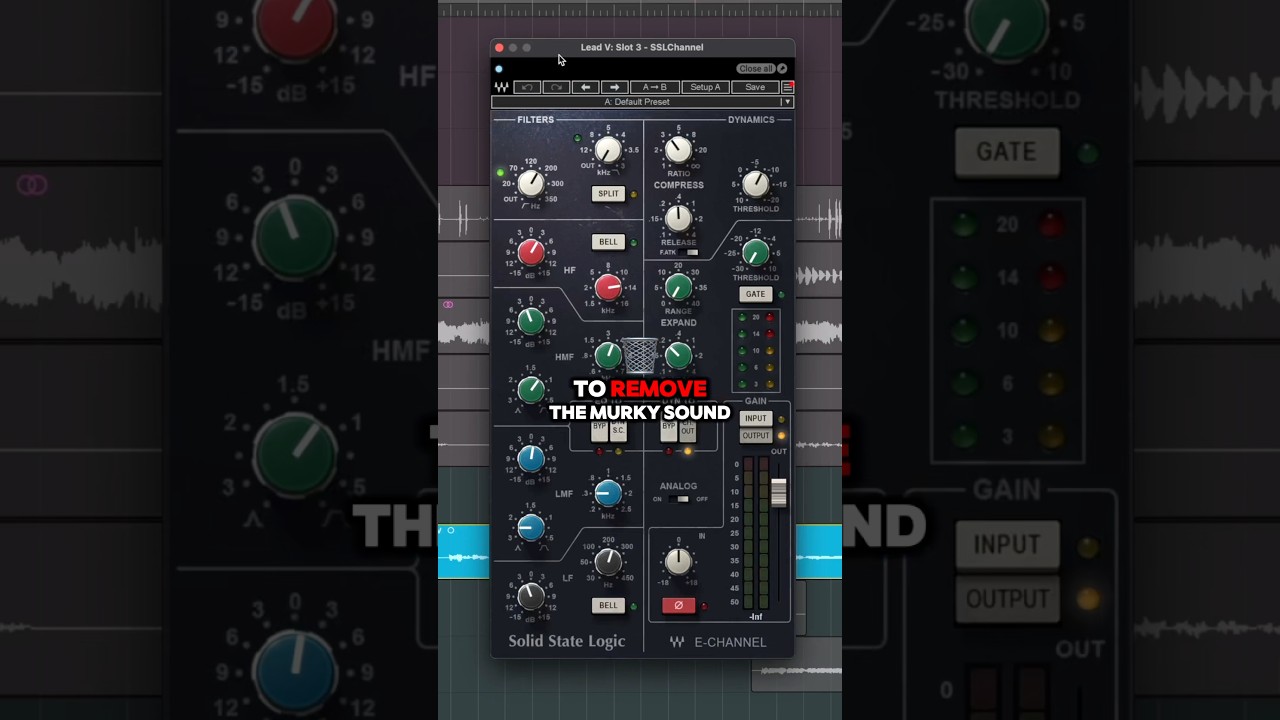1280x720 pixels.
Task: Click the green HMF frequency knob
Action: coord(608,355)
